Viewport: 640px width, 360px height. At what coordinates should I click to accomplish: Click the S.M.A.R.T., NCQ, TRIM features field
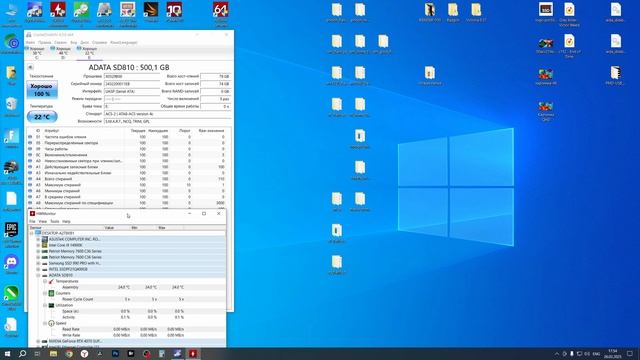point(167,121)
